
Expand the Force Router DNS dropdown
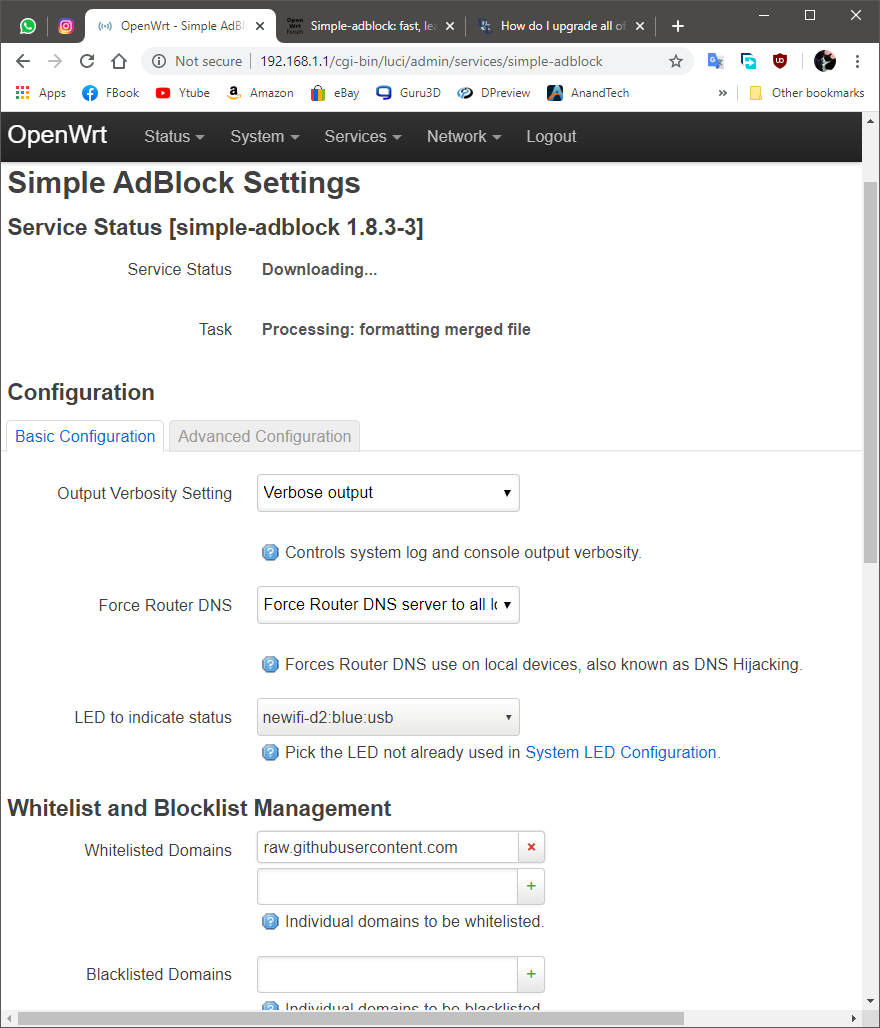388,605
